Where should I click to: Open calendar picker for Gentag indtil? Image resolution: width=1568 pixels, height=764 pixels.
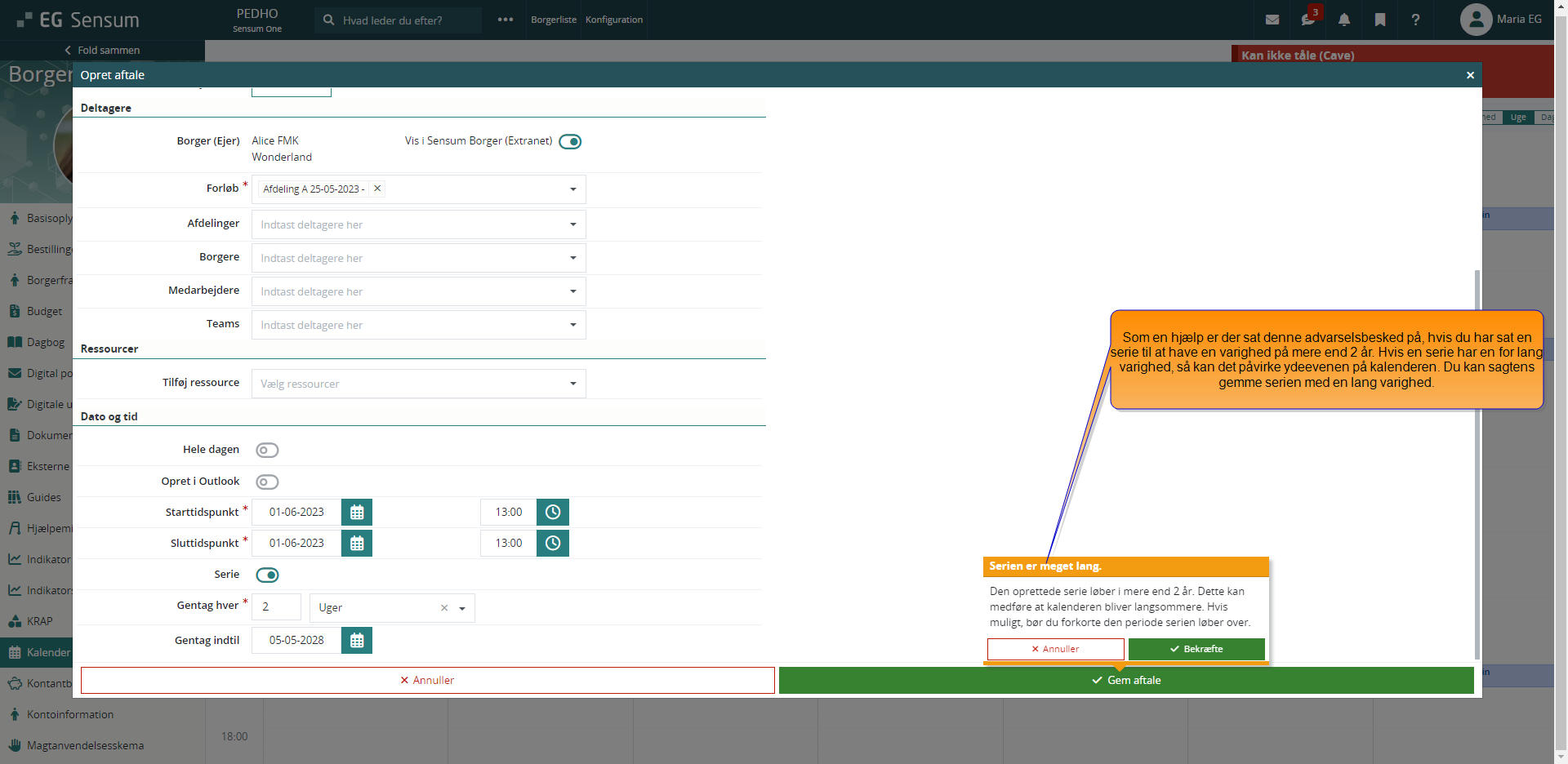[x=357, y=641]
